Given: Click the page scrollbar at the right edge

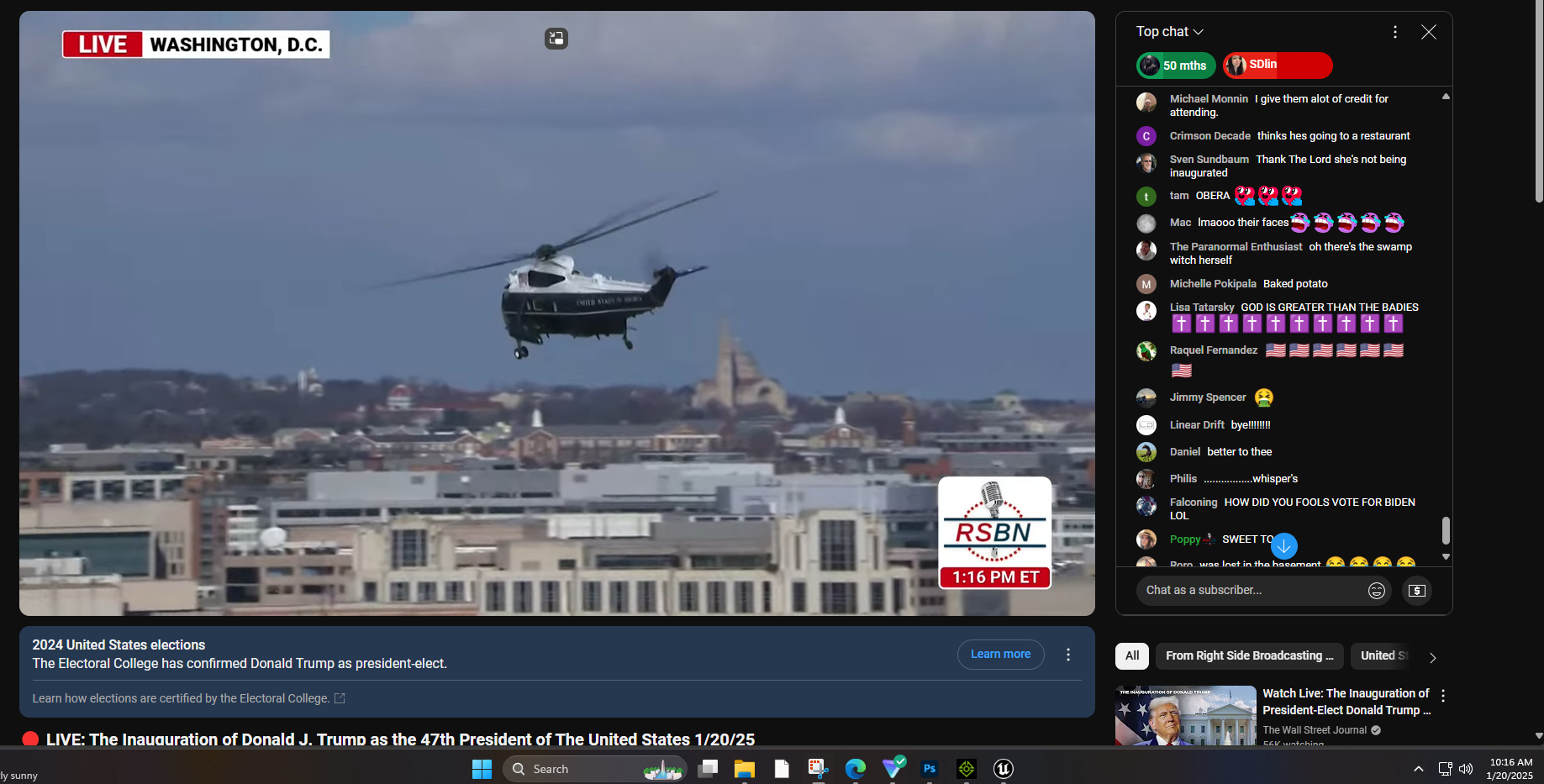Looking at the screenshot, I should tap(1539, 101).
